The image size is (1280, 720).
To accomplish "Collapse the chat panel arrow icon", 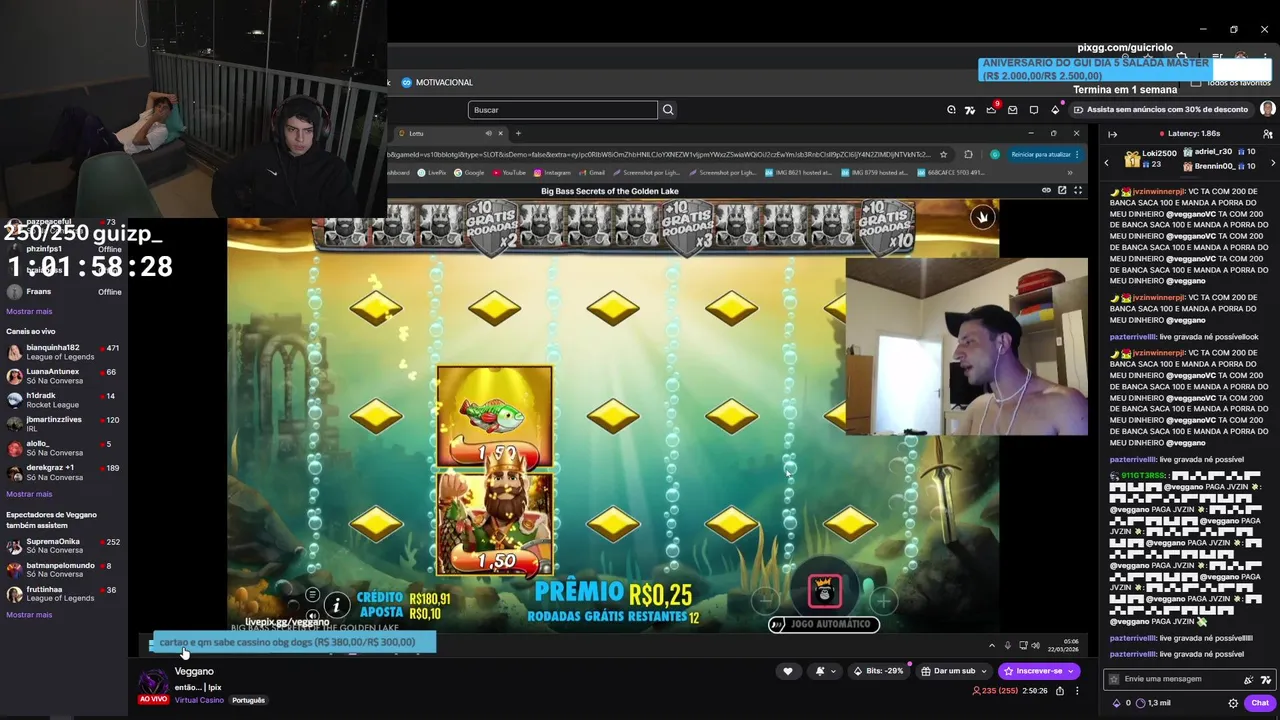I will click(1112, 134).
